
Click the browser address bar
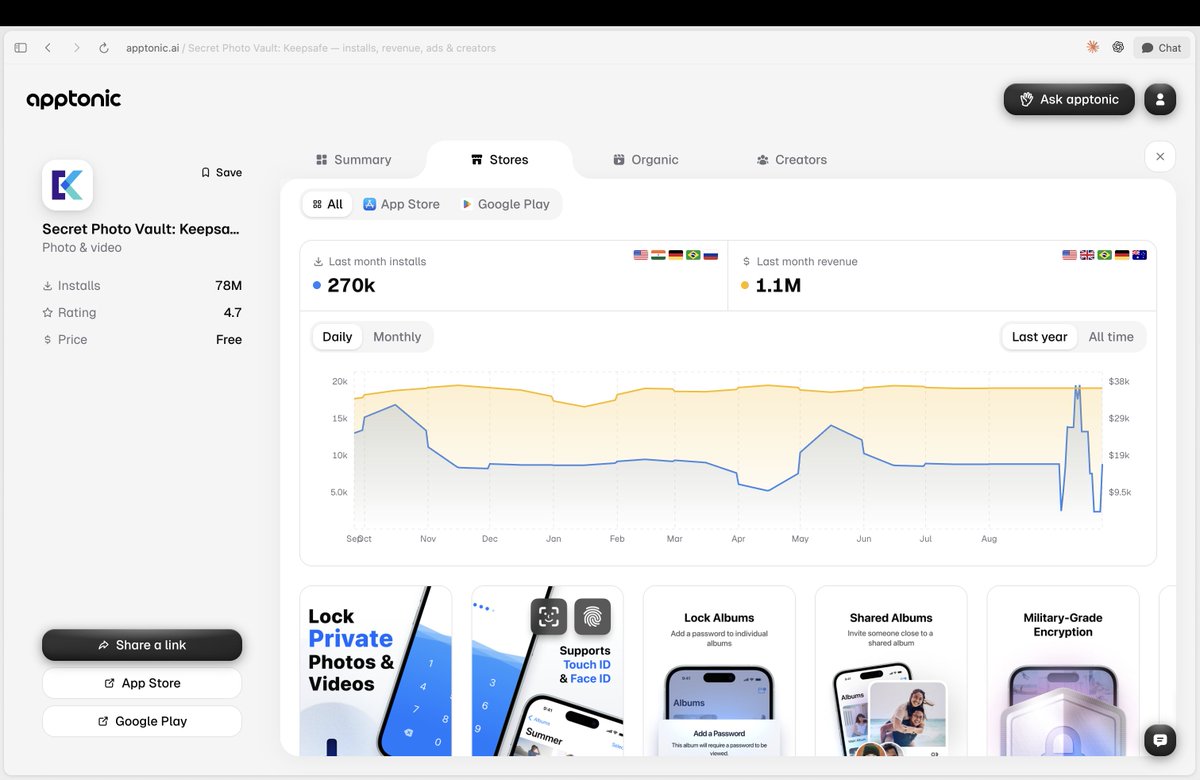[x=311, y=48]
